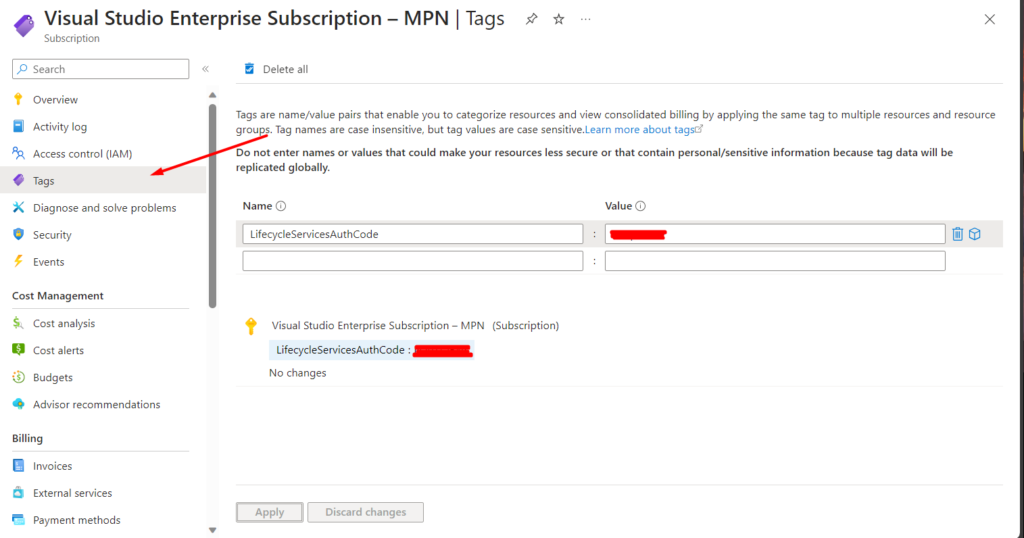Open Access control (IAM)

(82, 154)
